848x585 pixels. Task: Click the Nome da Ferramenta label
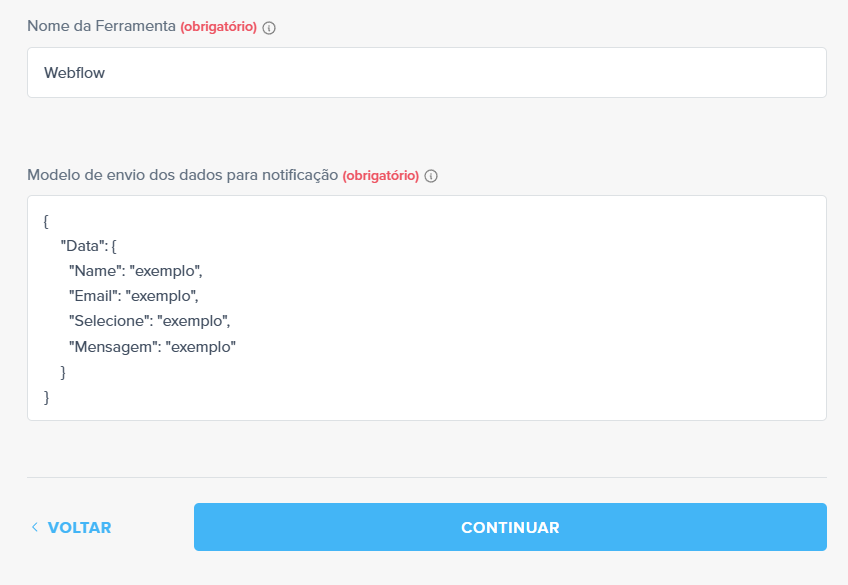coord(101,27)
